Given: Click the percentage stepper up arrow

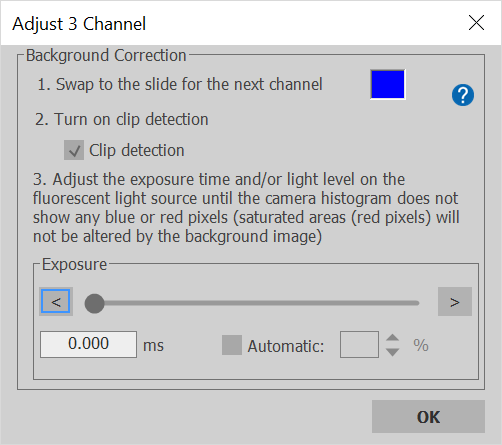Looking at the screenshot, I should [x=392, y=338].
